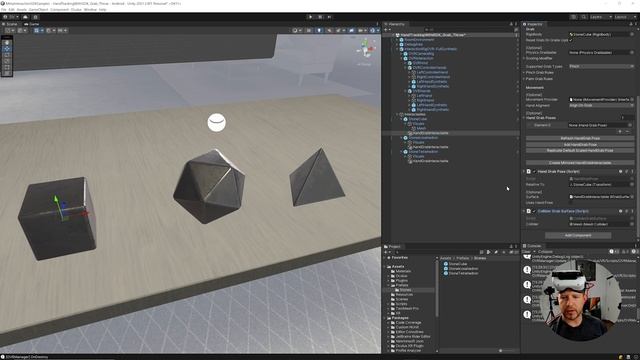Toggle Collider Grab Surface (Script) enabled checkbox
This screenshot has height=360, width=640.
coord(534,211)
